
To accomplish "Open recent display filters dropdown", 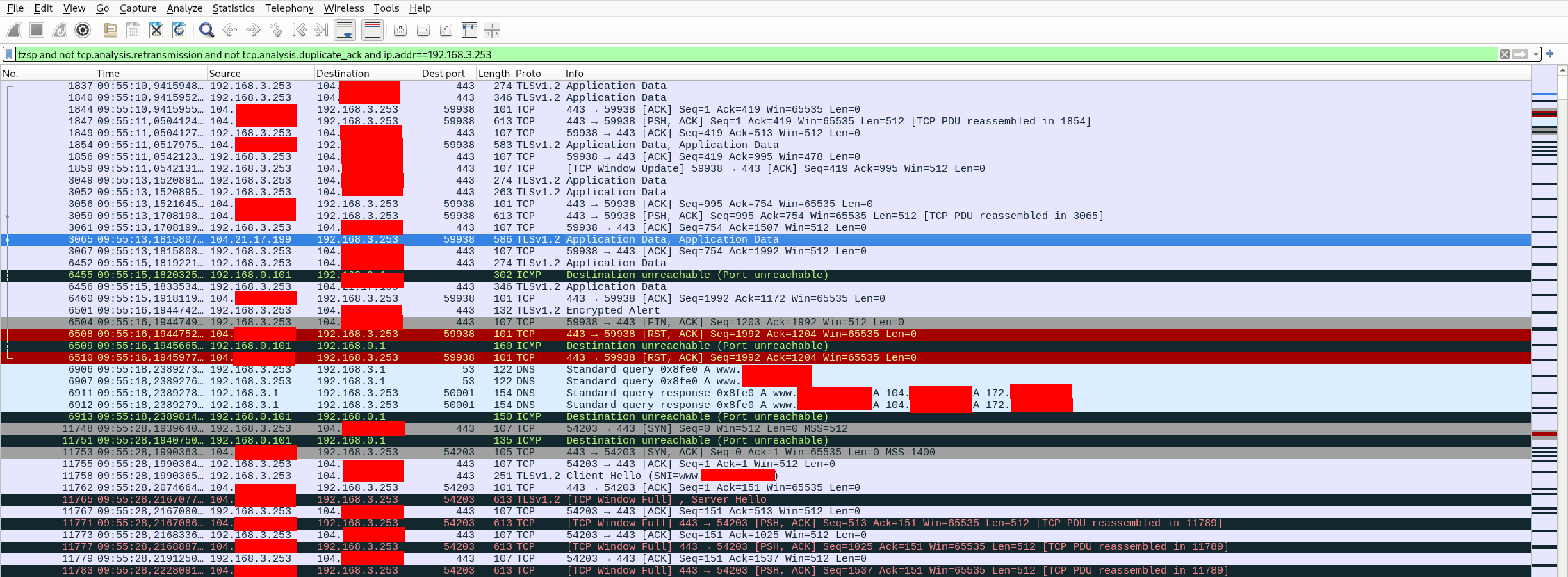I will (1536, 54).
